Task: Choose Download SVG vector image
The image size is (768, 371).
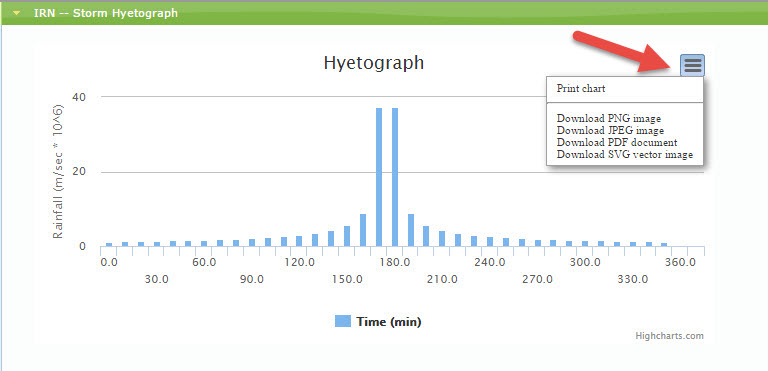Action: pos(624,155)
